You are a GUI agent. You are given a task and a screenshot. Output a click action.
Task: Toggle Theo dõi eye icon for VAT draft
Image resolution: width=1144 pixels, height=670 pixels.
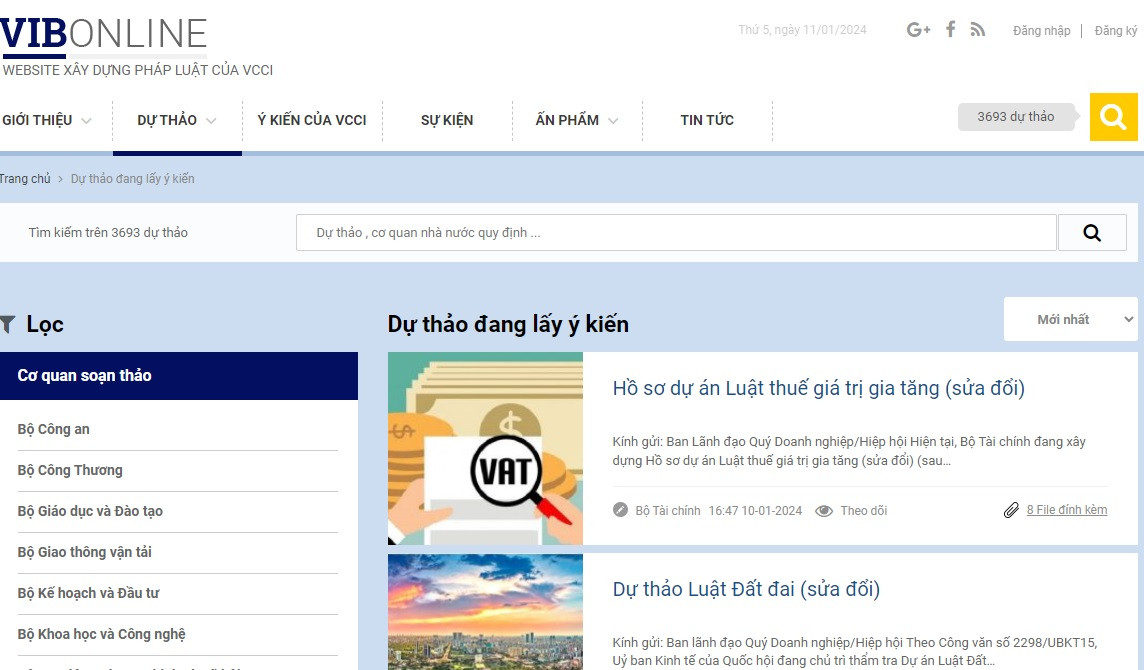824,510
